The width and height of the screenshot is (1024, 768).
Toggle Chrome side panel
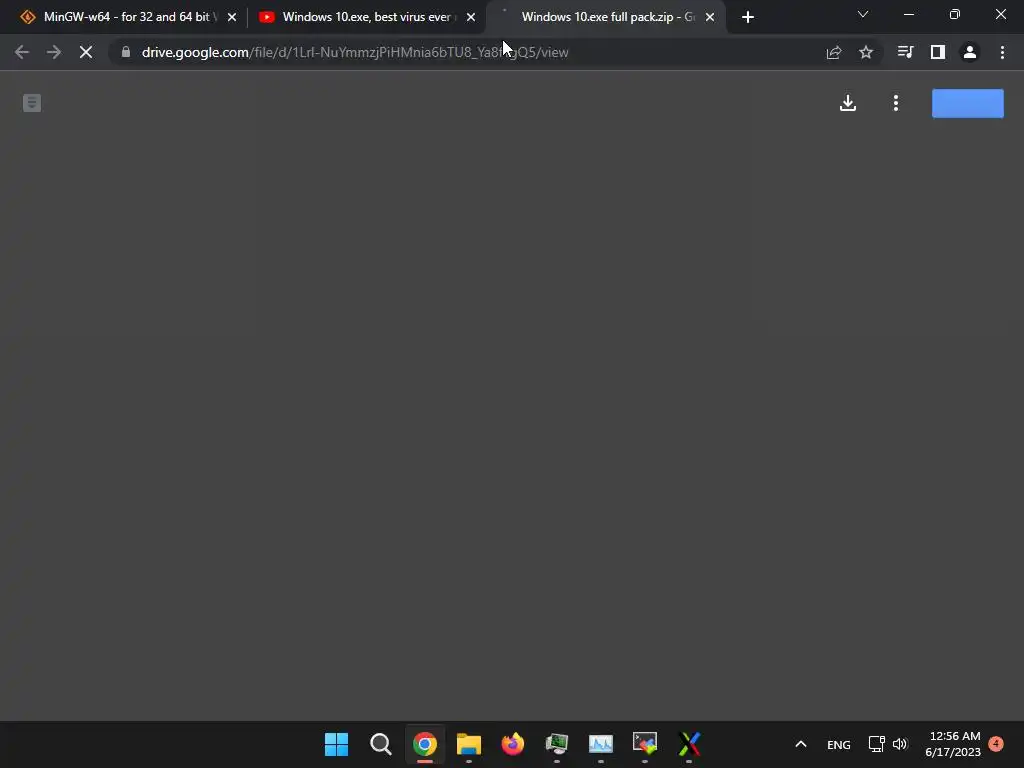tap(938, 52)
